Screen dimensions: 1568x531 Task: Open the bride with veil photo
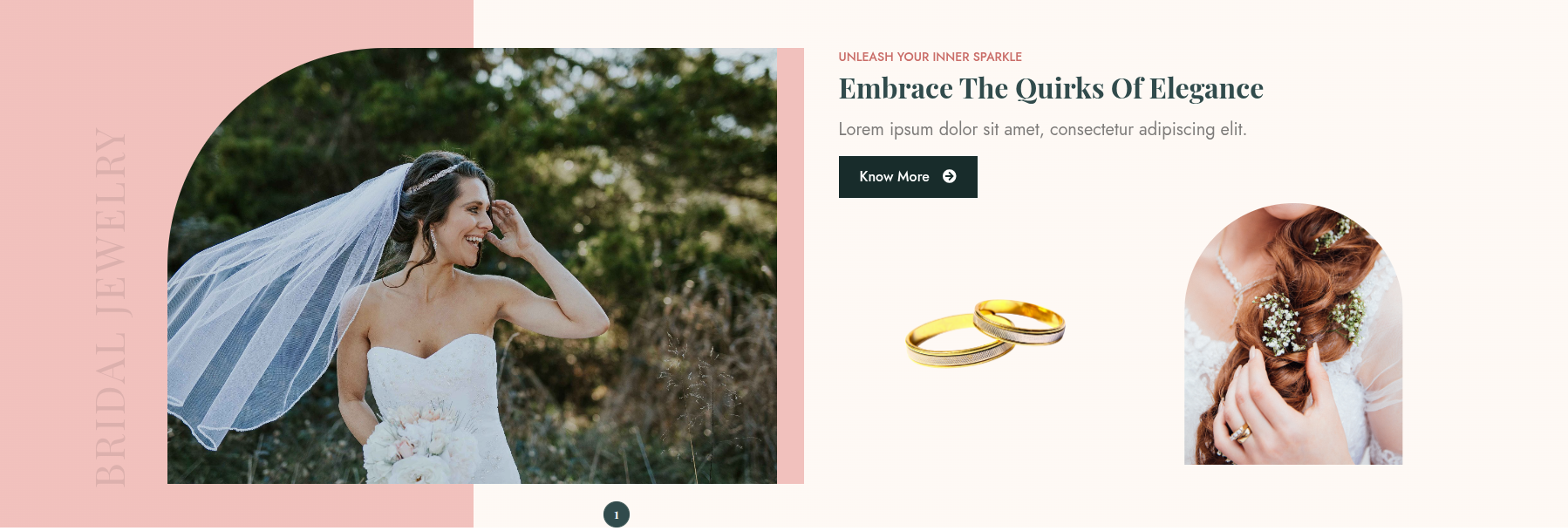pyautogui.click(x=472, y=266)
